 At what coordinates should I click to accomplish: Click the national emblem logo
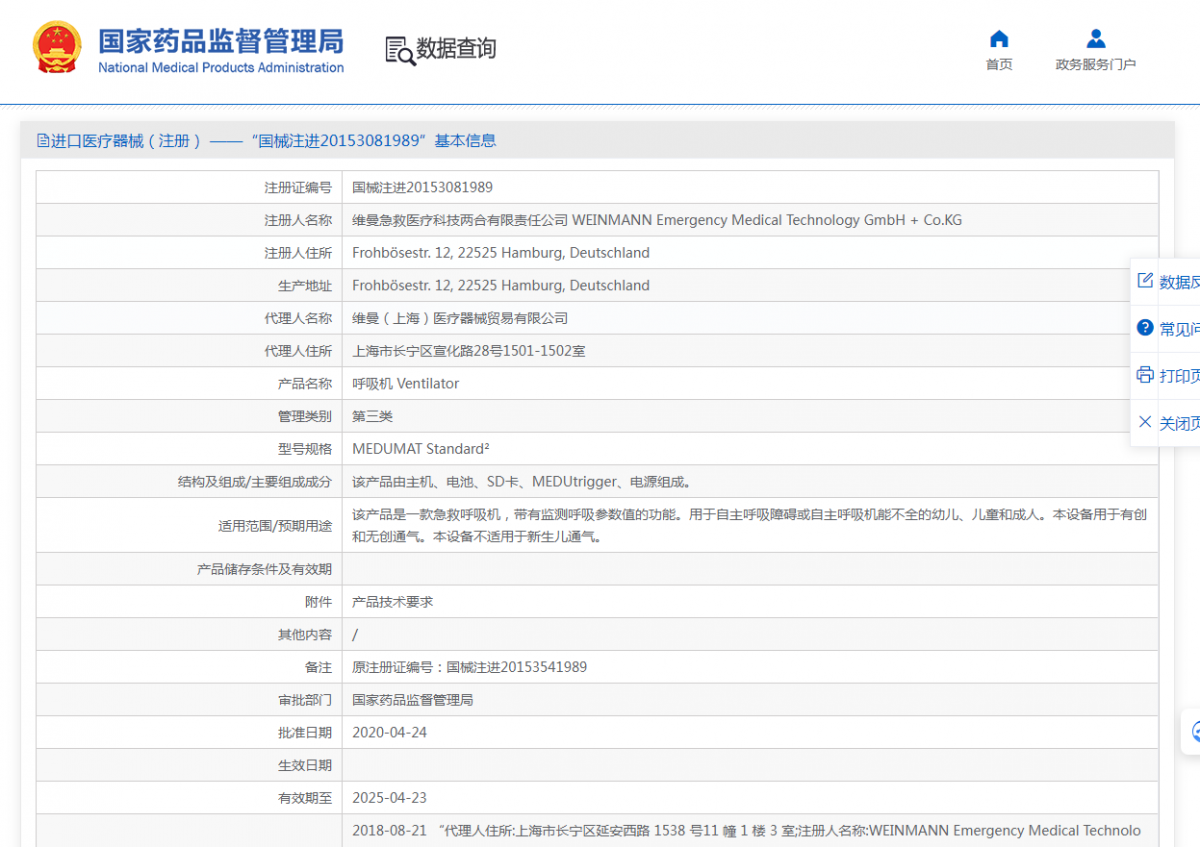[57, 47]
